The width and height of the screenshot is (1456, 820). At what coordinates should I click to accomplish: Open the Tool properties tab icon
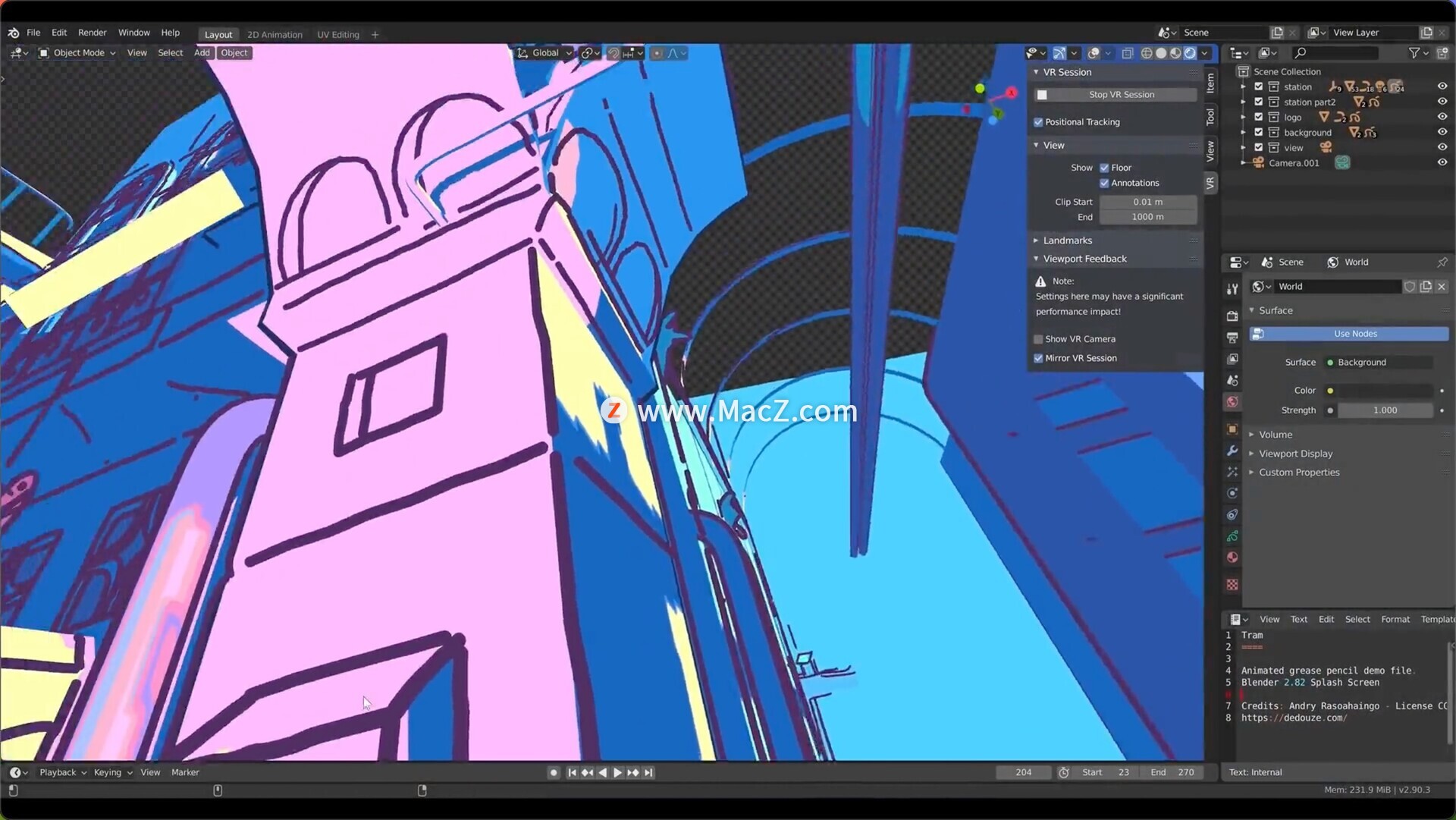pyautogui.click(x=1232, y=289)
